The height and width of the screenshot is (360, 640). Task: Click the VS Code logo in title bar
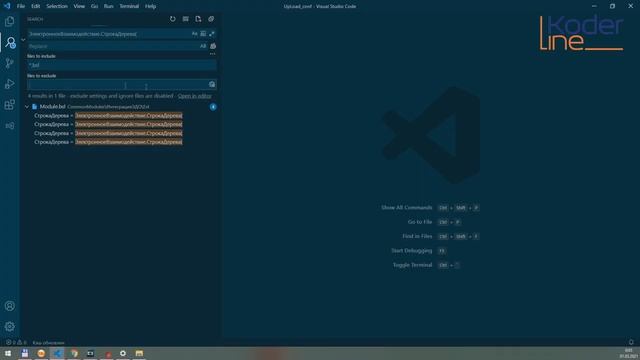click(7, 6)
